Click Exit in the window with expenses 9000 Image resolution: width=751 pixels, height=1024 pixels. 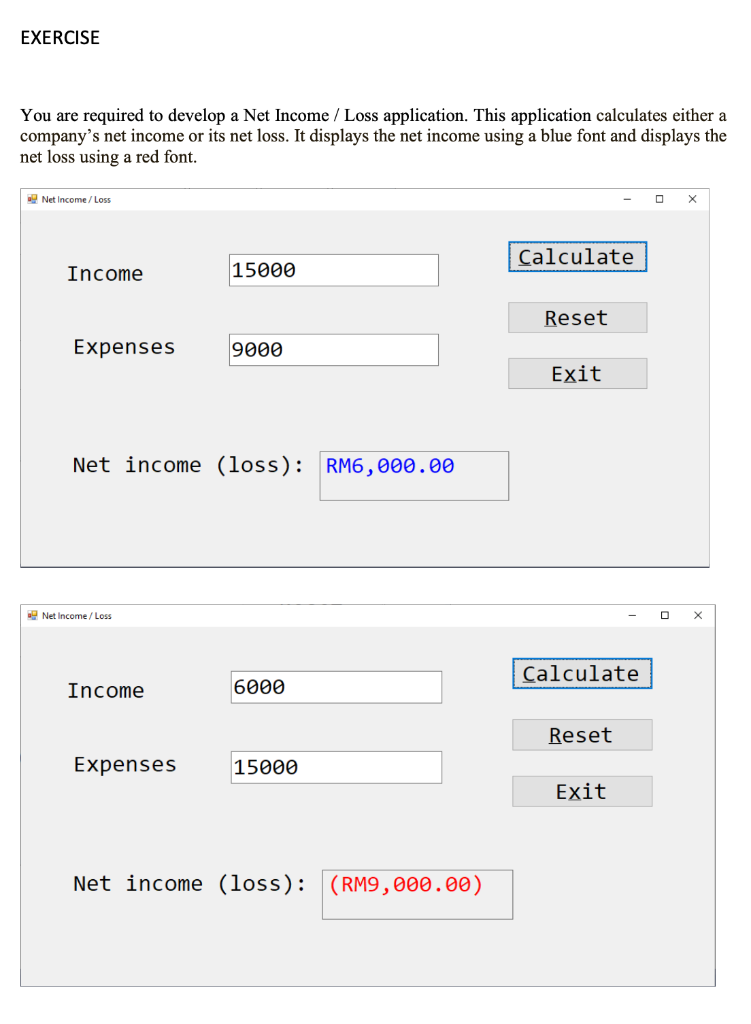[577, 374]
